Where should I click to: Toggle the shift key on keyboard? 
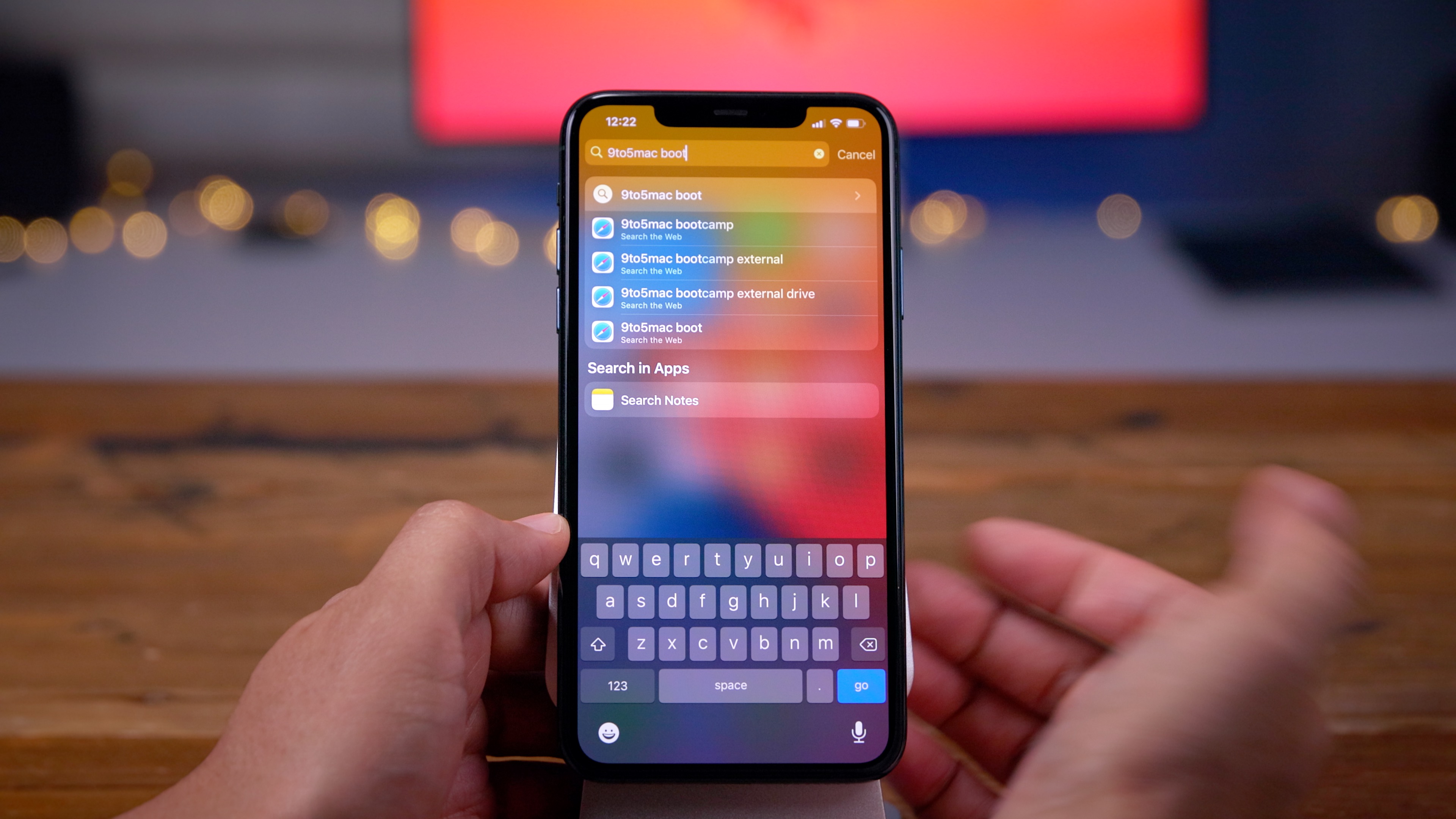tap(597, 643)
